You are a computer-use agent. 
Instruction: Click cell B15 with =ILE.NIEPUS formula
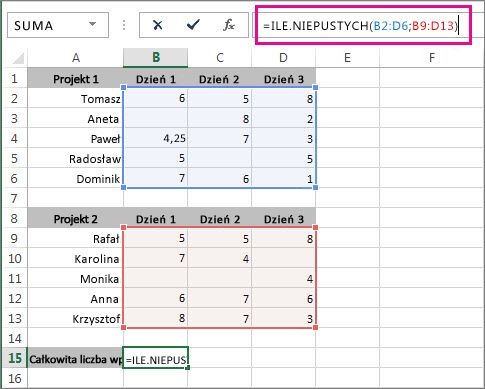click(x=156, y=358)
